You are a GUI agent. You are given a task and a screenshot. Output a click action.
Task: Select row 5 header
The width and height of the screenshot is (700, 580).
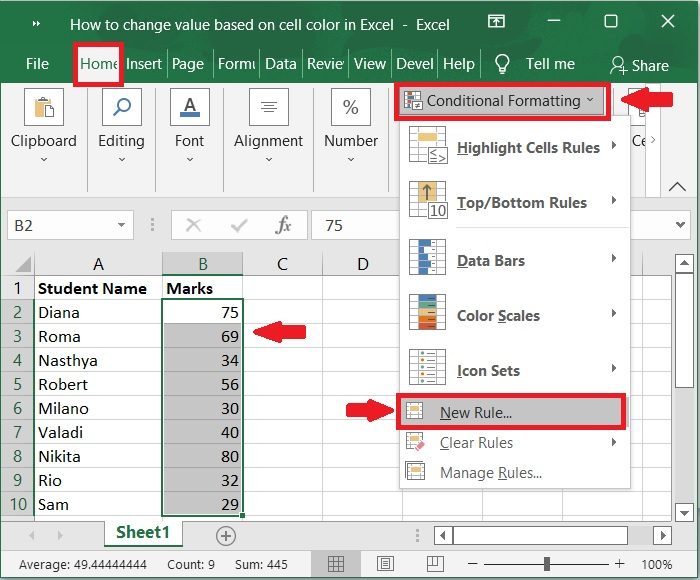pyautogui.click(x=17, y=384)
